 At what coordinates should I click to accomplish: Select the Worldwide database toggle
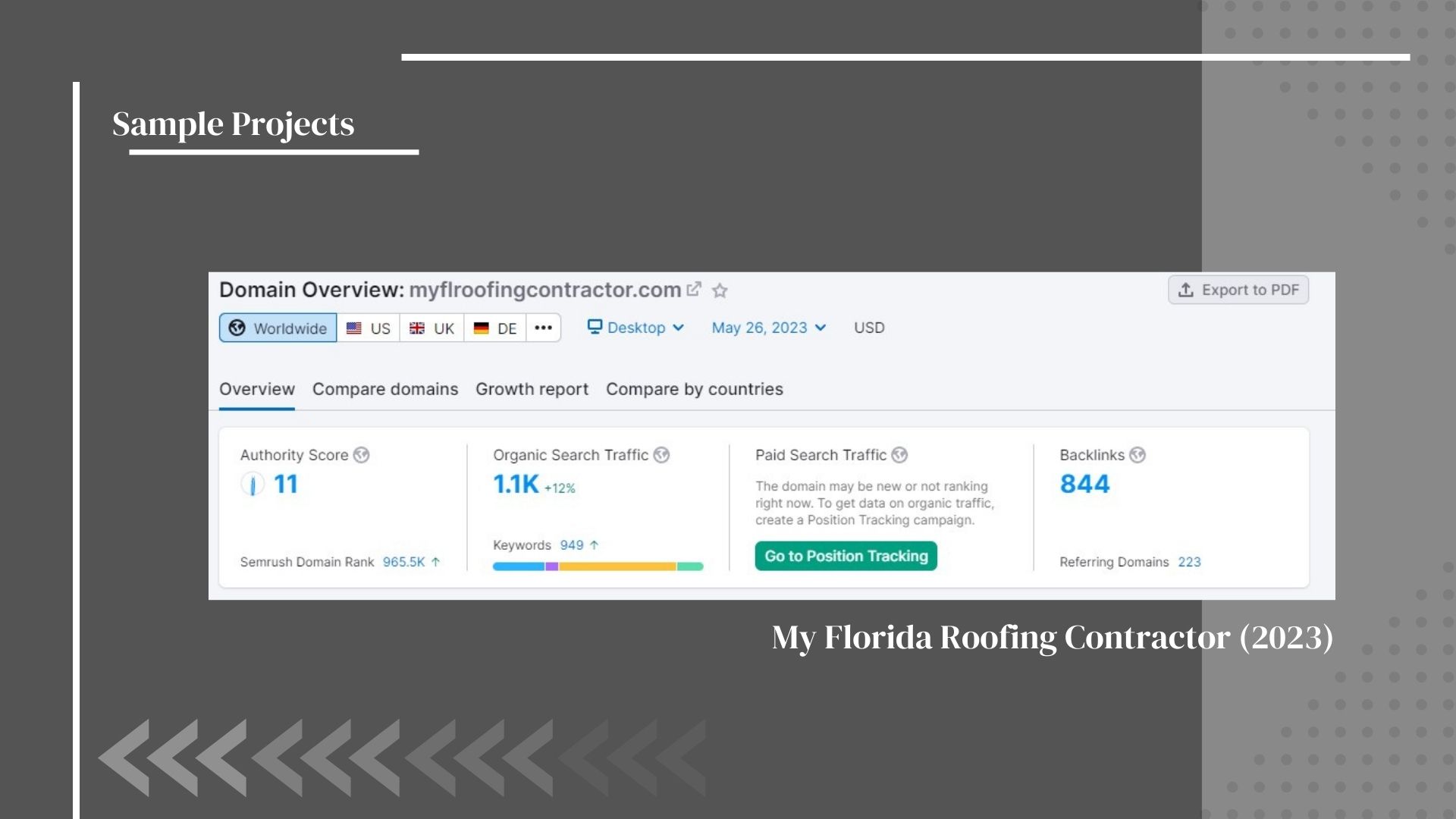click(278, 328)
